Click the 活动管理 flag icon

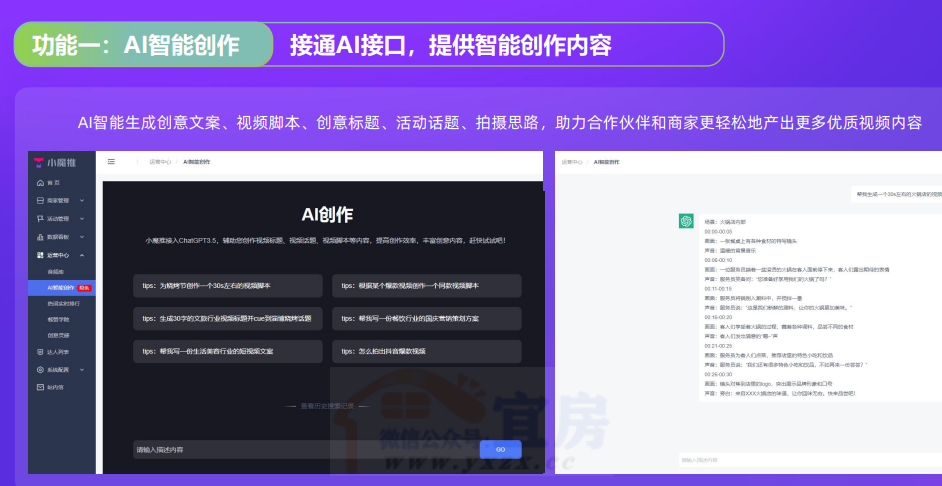pos(40,218)
